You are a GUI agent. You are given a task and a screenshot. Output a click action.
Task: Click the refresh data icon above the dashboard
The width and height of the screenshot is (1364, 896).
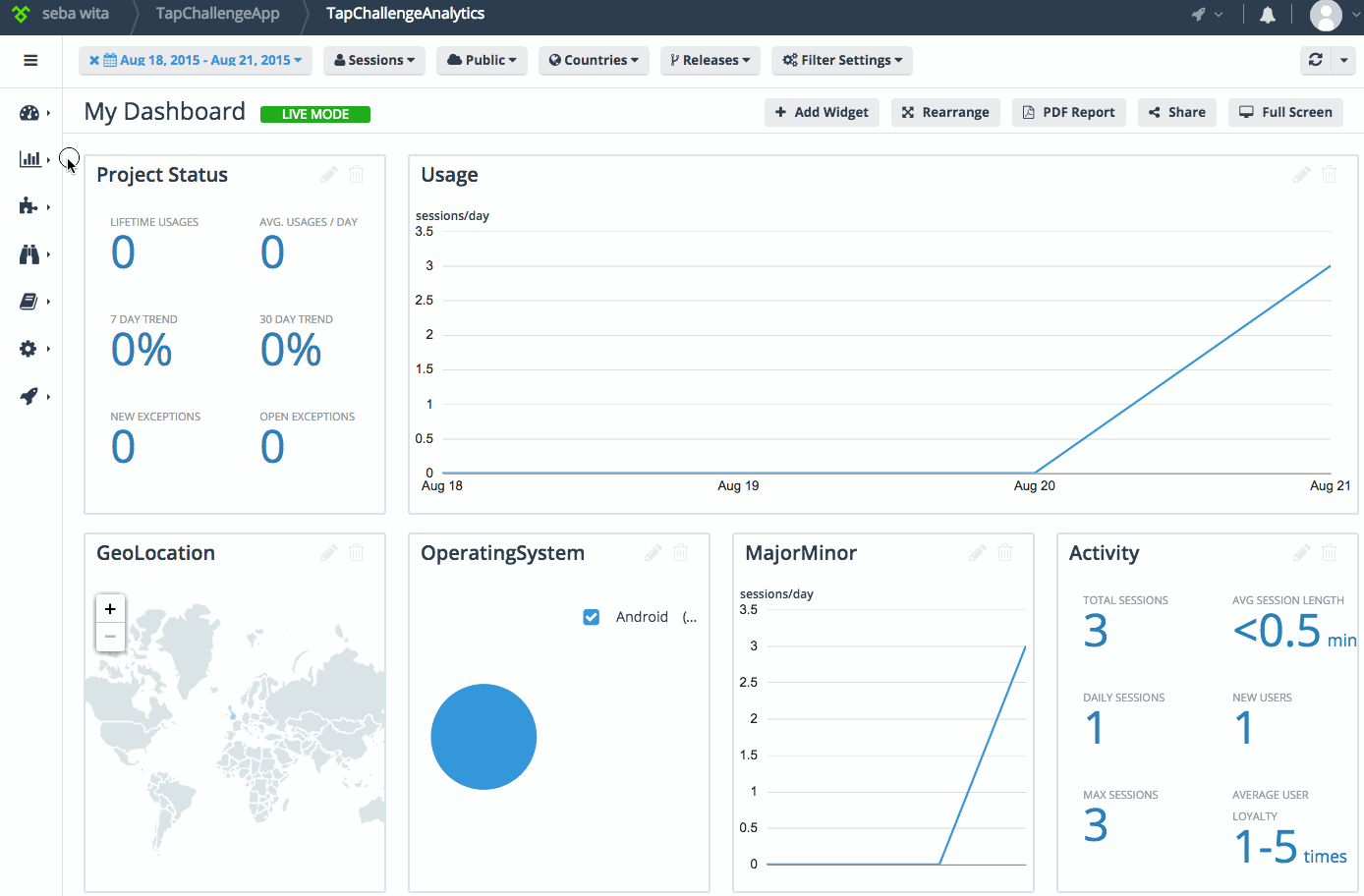pos(1315,60)
